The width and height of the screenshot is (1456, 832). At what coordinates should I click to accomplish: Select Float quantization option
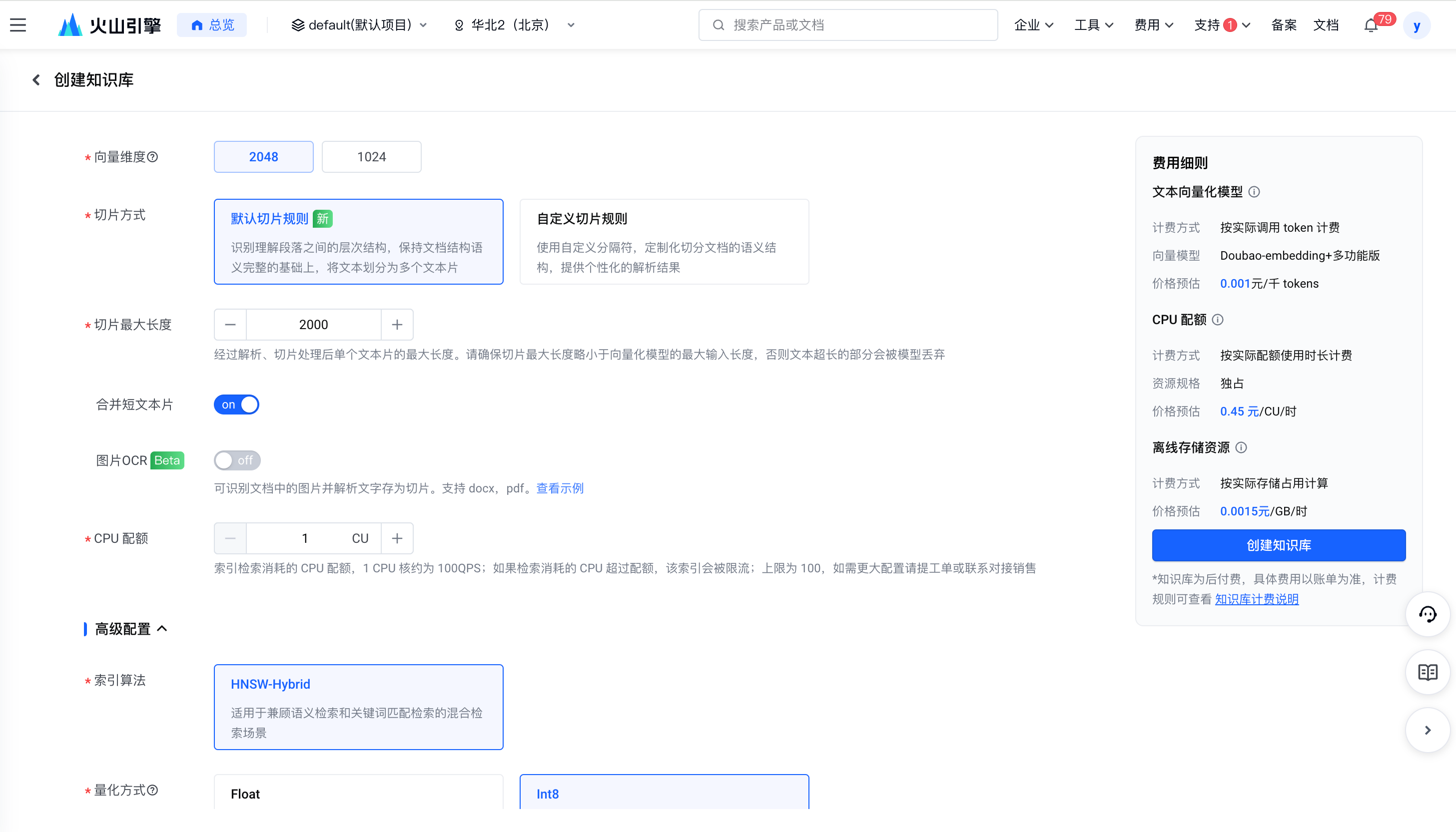(x=358, y=793)
